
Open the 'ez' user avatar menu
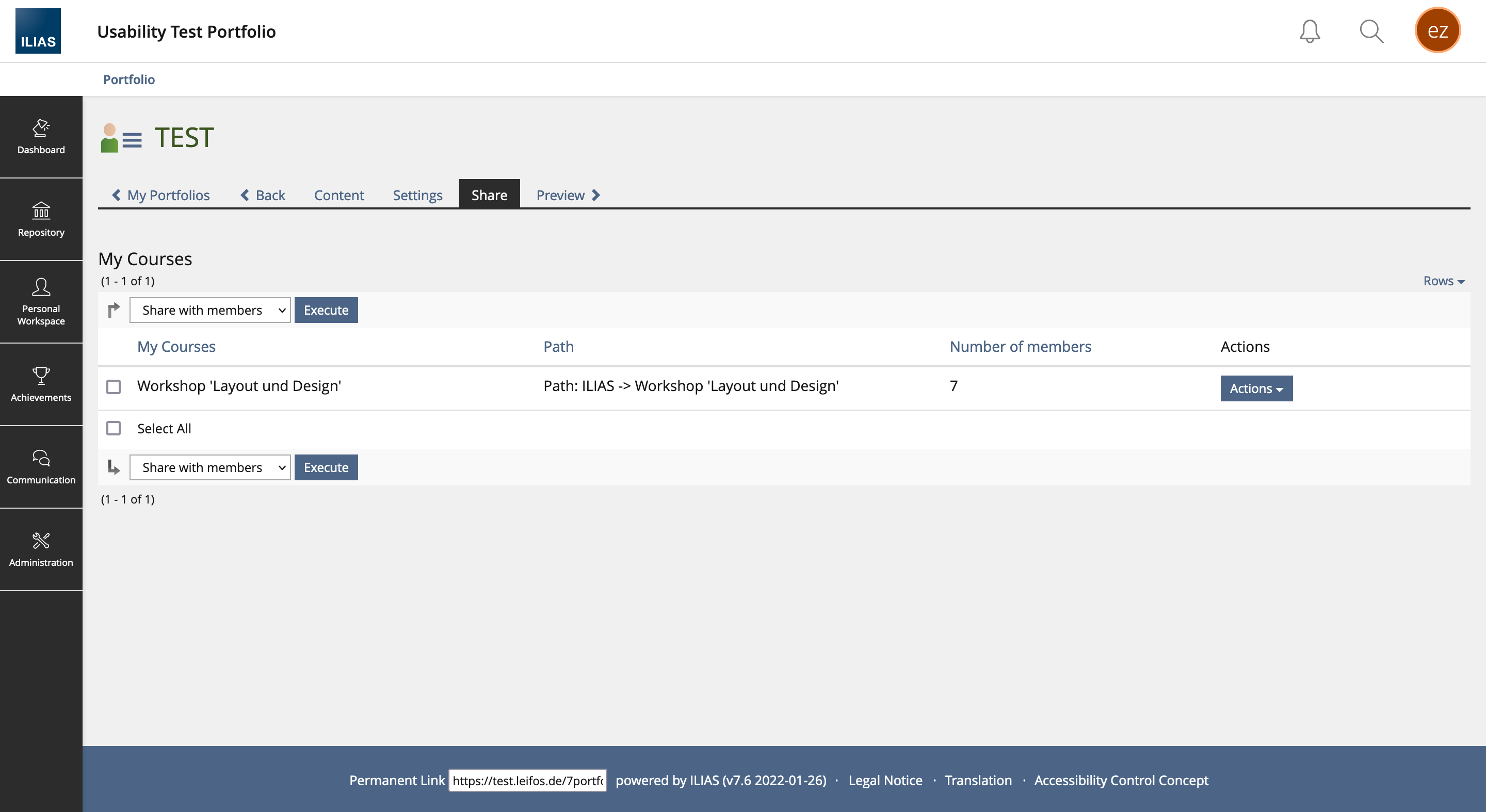[1437, 30]
